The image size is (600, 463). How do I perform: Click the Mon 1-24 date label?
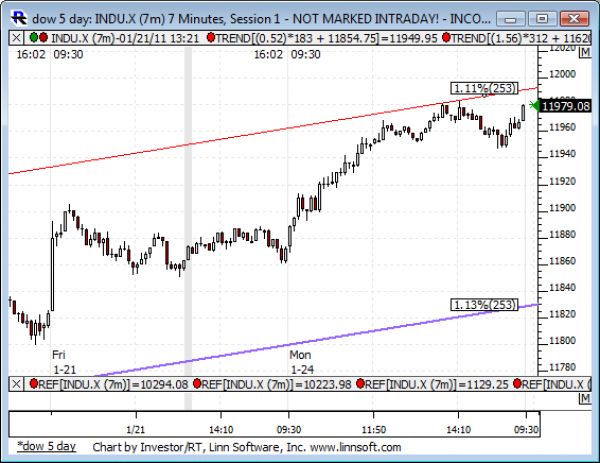(302, 362)
